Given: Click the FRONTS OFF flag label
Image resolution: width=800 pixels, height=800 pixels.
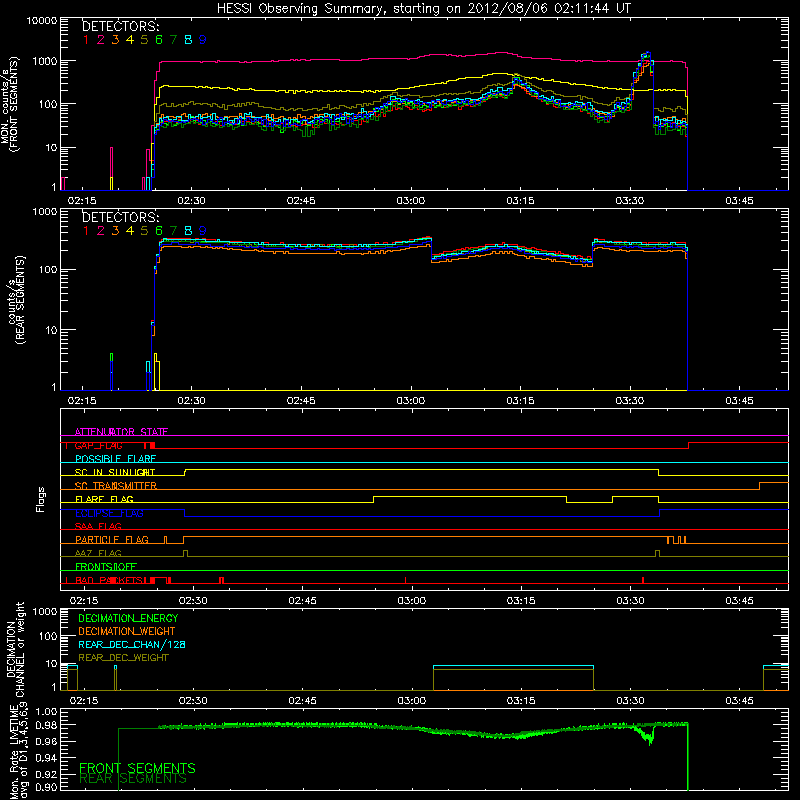Looking at the screenshot, I should pos(106,566).
